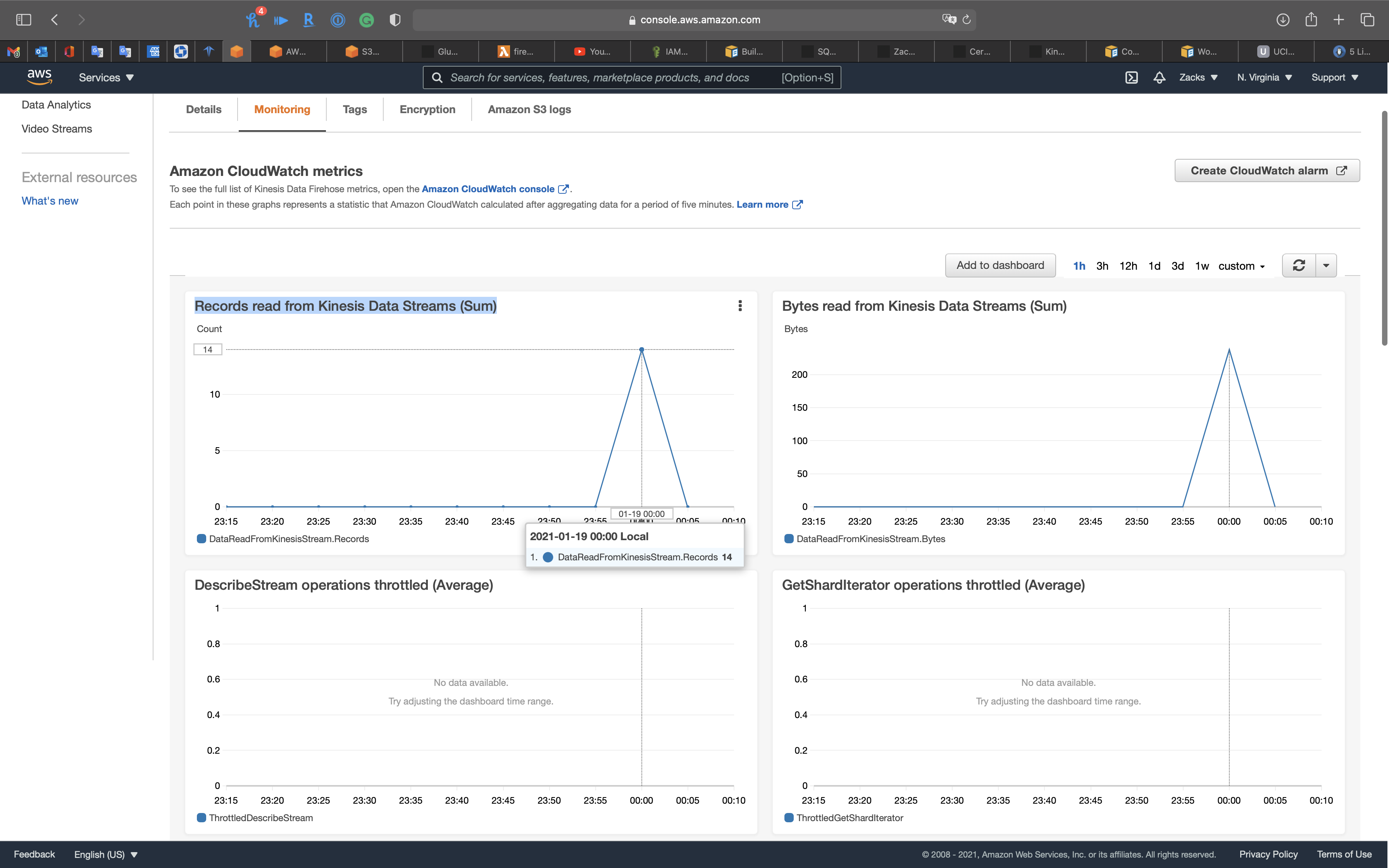Open the notifications bell

pyautogui.click(x=1159, y=77)
